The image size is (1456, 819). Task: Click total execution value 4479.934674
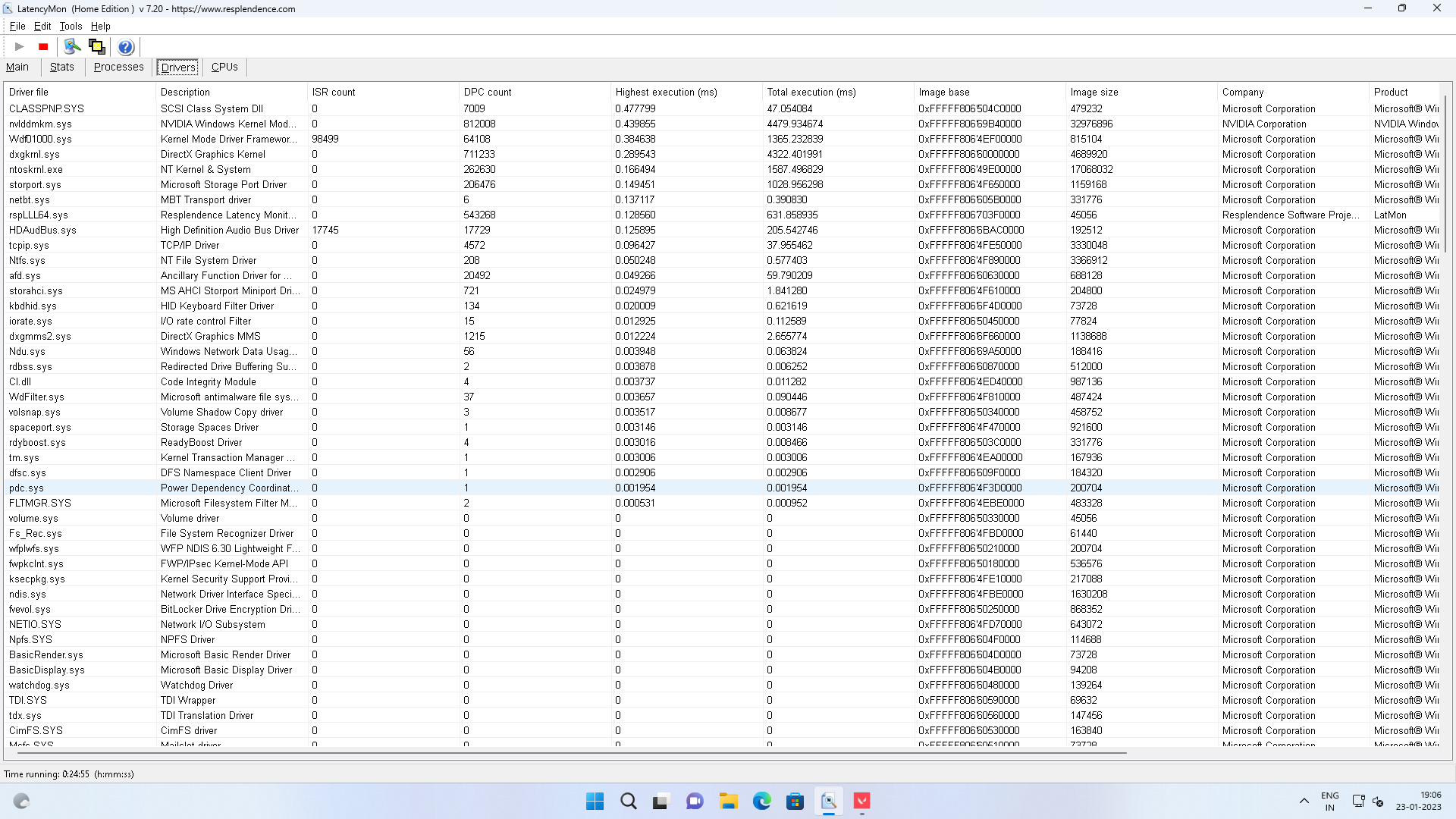pos(795,124)
